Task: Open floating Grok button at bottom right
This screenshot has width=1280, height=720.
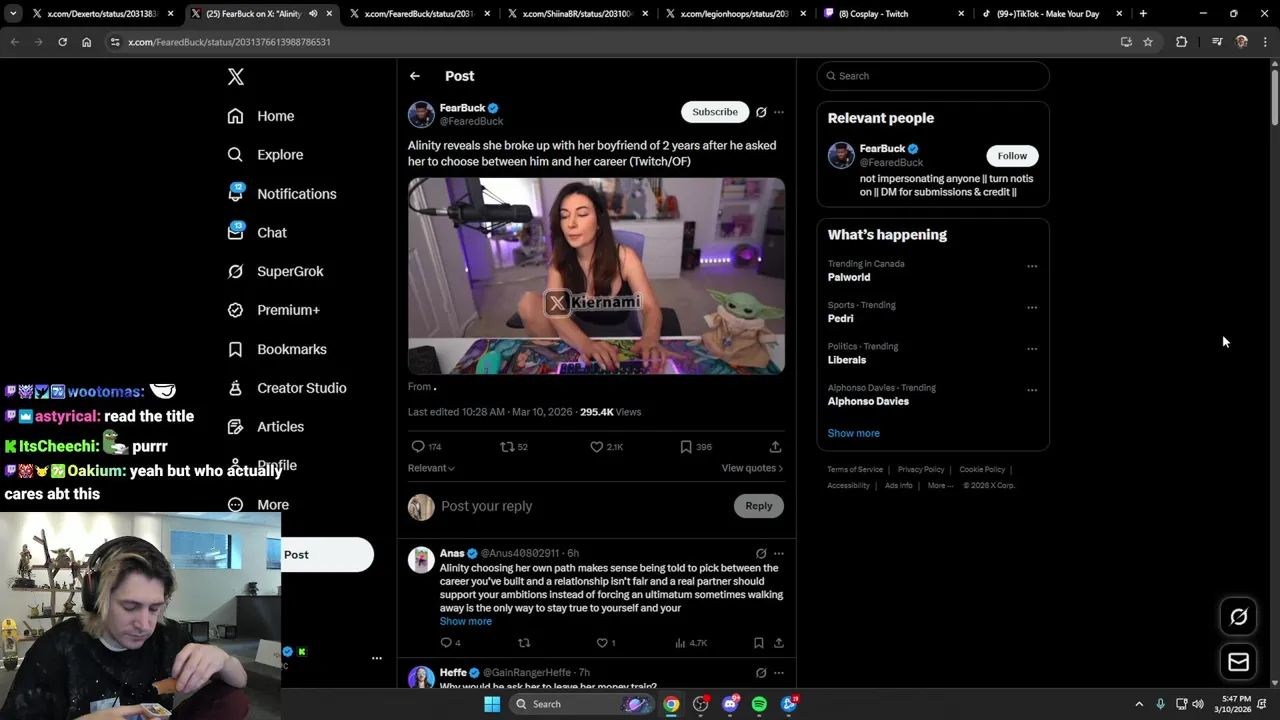Action: click(1238, 617)
